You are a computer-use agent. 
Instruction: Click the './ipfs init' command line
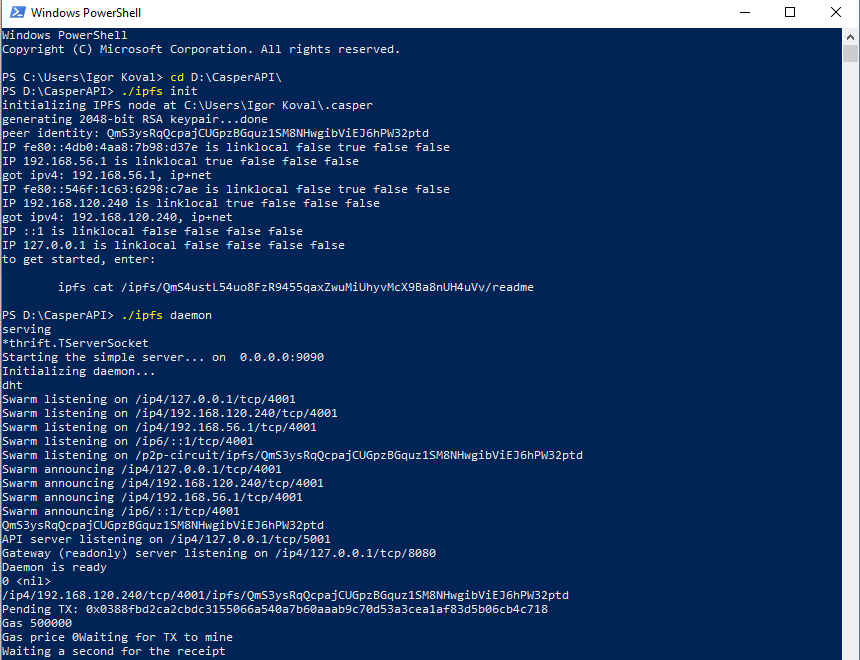point(100,91)
